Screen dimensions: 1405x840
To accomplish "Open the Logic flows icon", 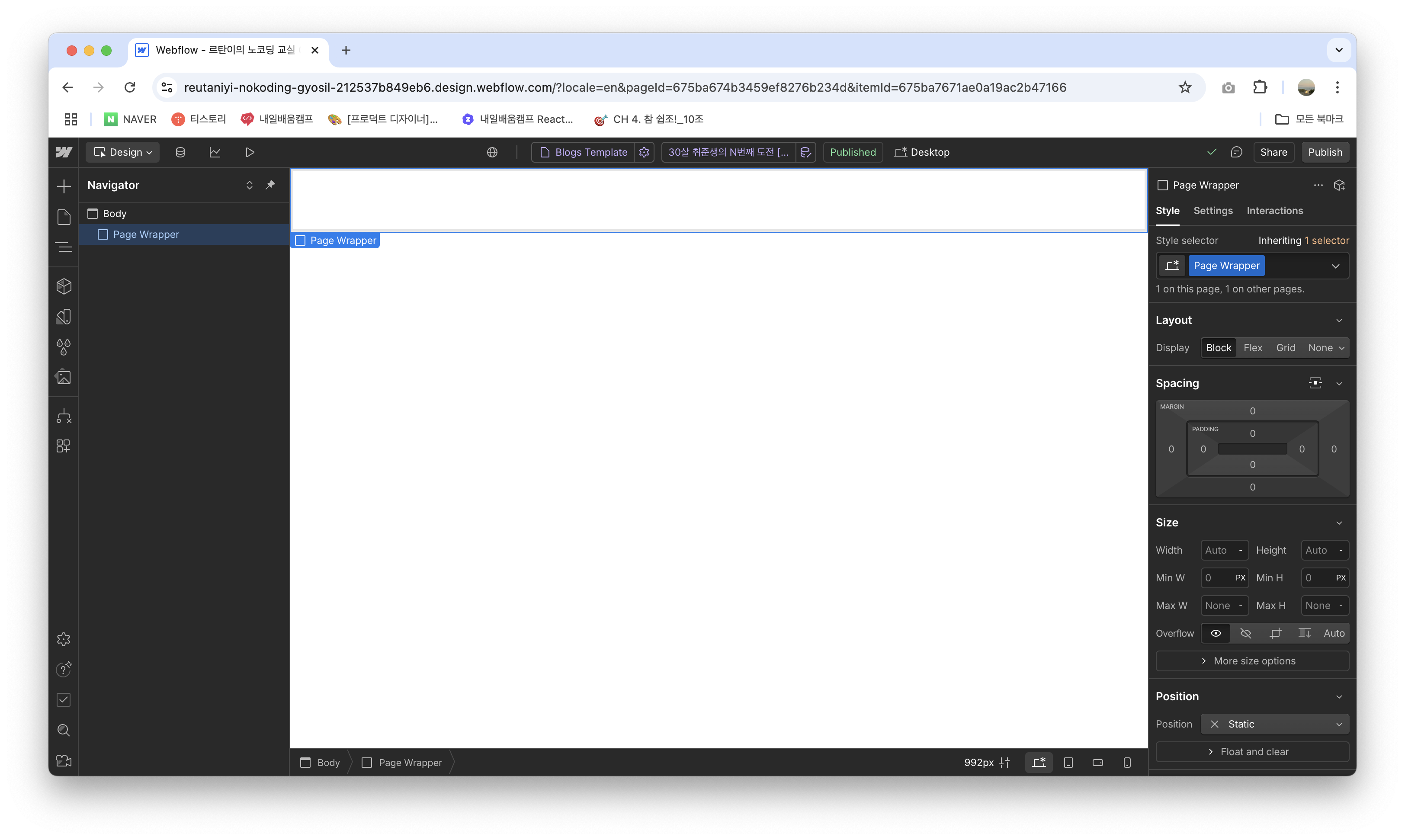I will 64,416.
